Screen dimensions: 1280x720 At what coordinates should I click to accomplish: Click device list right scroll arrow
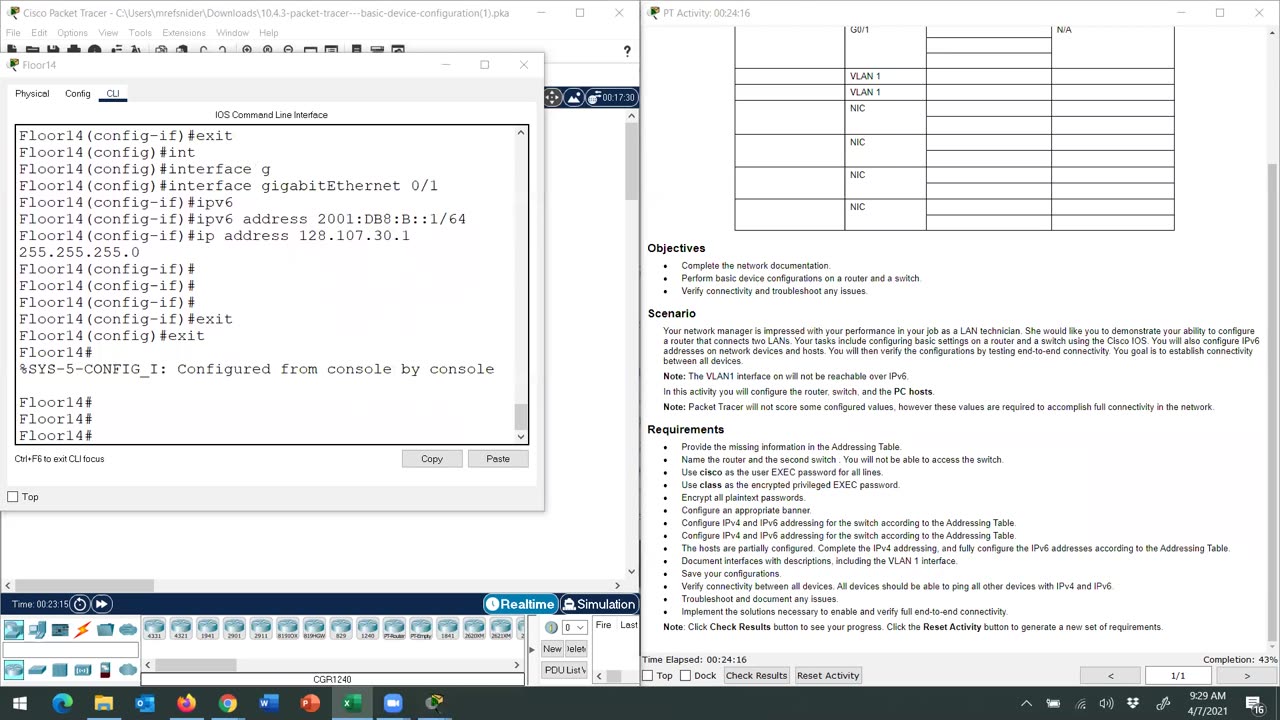point(517,665)
